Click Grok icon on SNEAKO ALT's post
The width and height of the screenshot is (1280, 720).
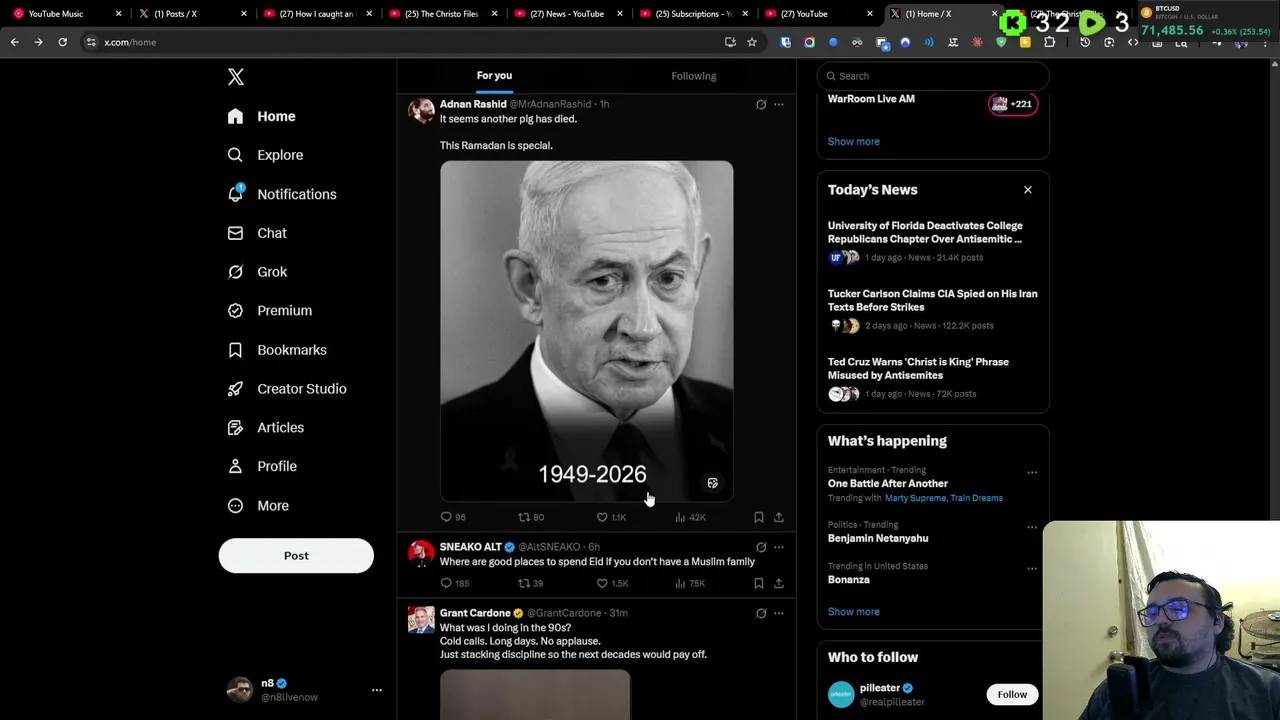click(761, 547)
